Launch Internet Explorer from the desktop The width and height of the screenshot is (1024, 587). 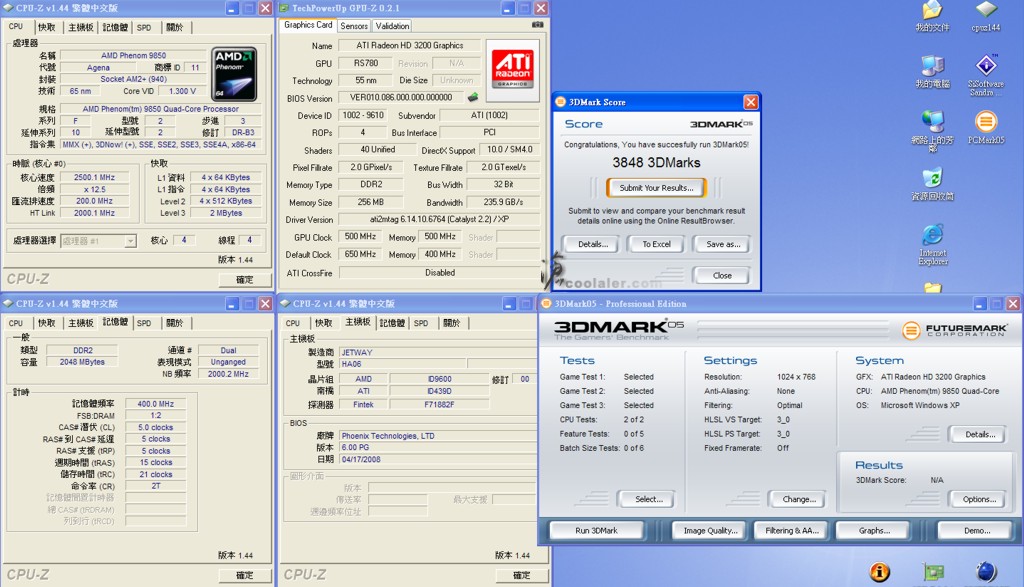933,245
